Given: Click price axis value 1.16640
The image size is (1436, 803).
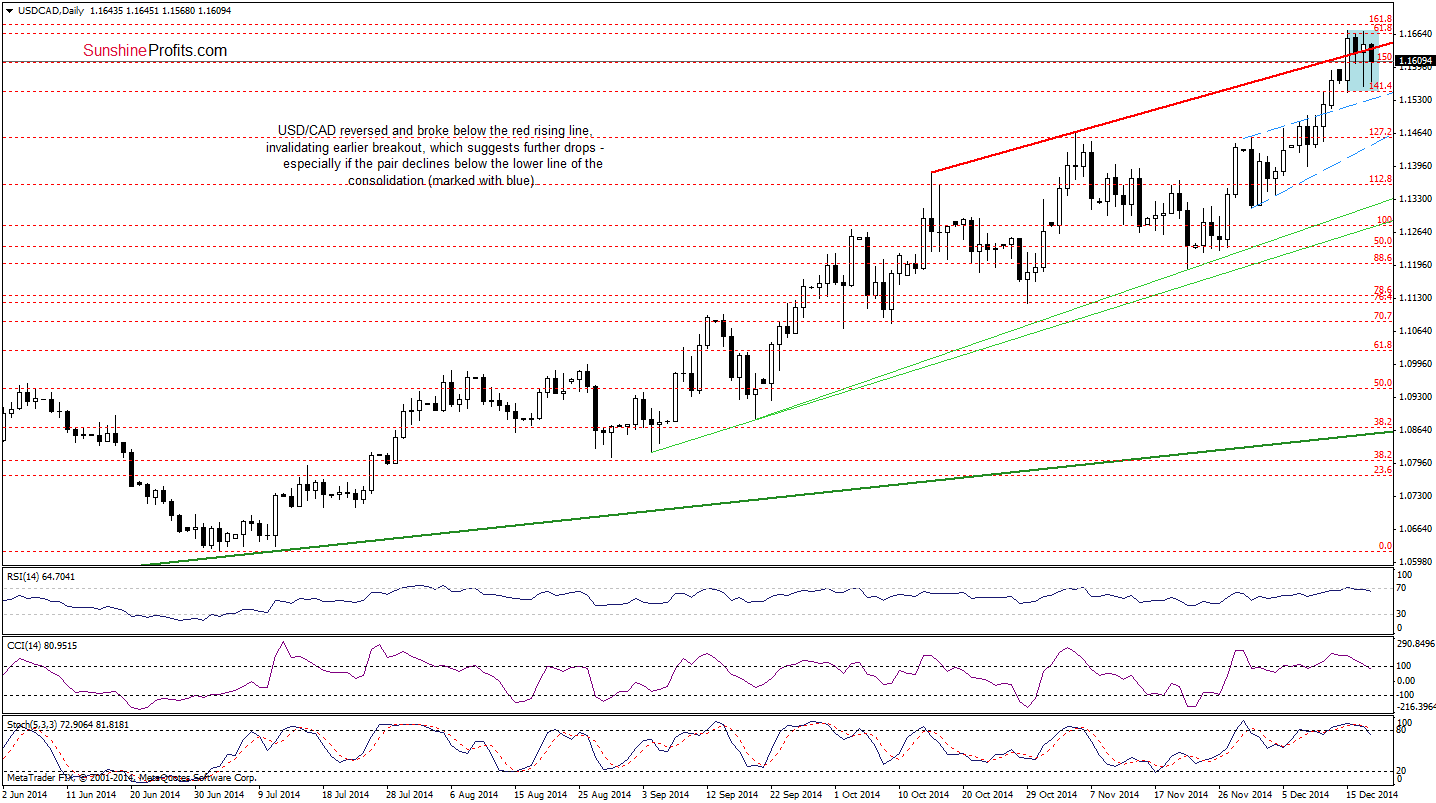Looking at the screenshot, I should [x=1415, y=34].
